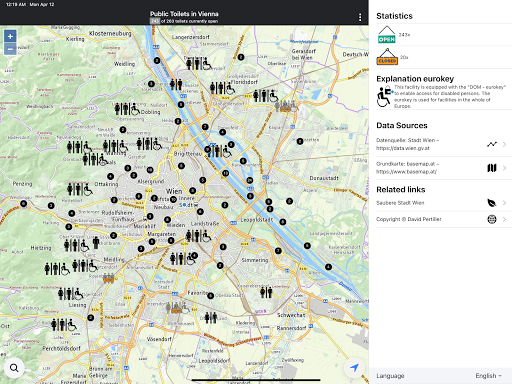Expand the basemap.at Grundkarte chevron
This screenshot has width=512, height=384.
tap(504, 168)
